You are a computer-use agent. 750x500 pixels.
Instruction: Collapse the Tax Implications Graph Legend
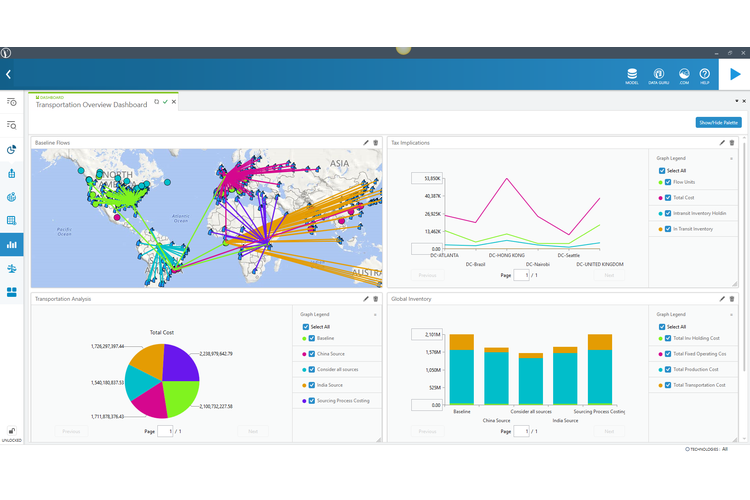pos(731,158)
